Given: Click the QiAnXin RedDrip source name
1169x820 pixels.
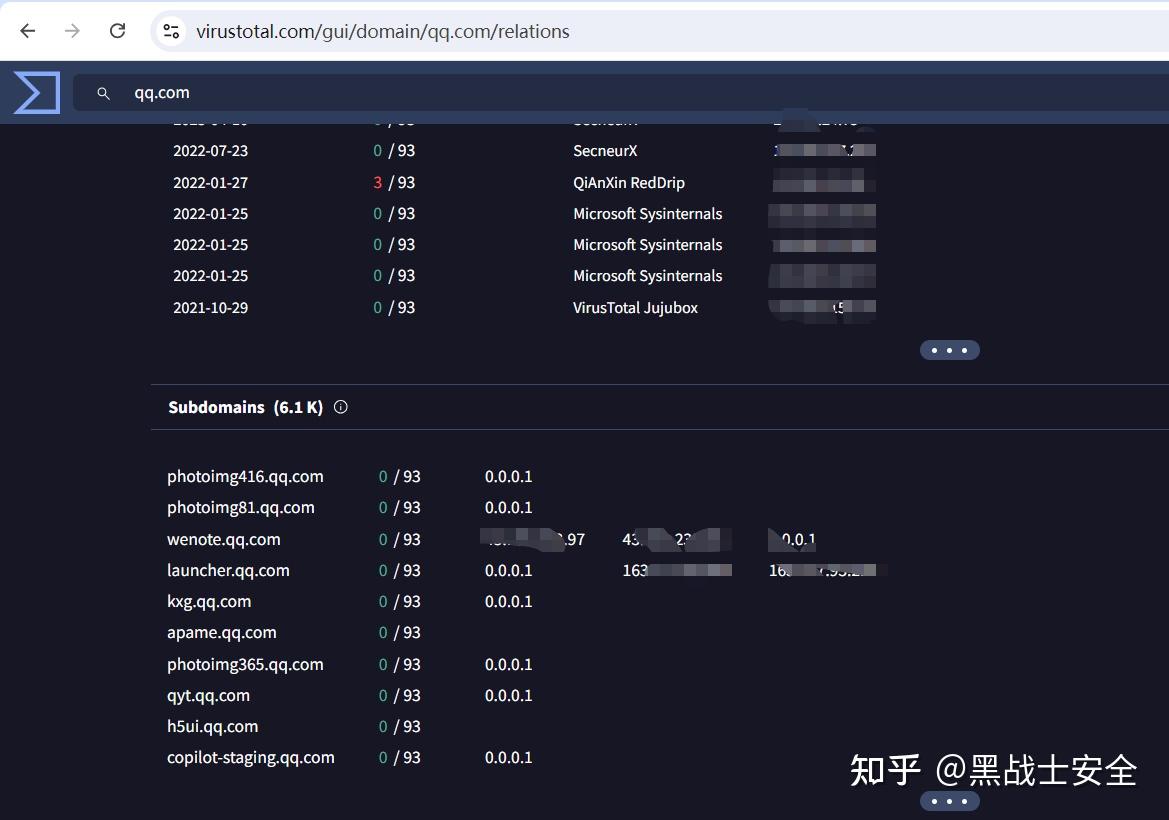Looking at the screenshot, I should pos(628,183).
